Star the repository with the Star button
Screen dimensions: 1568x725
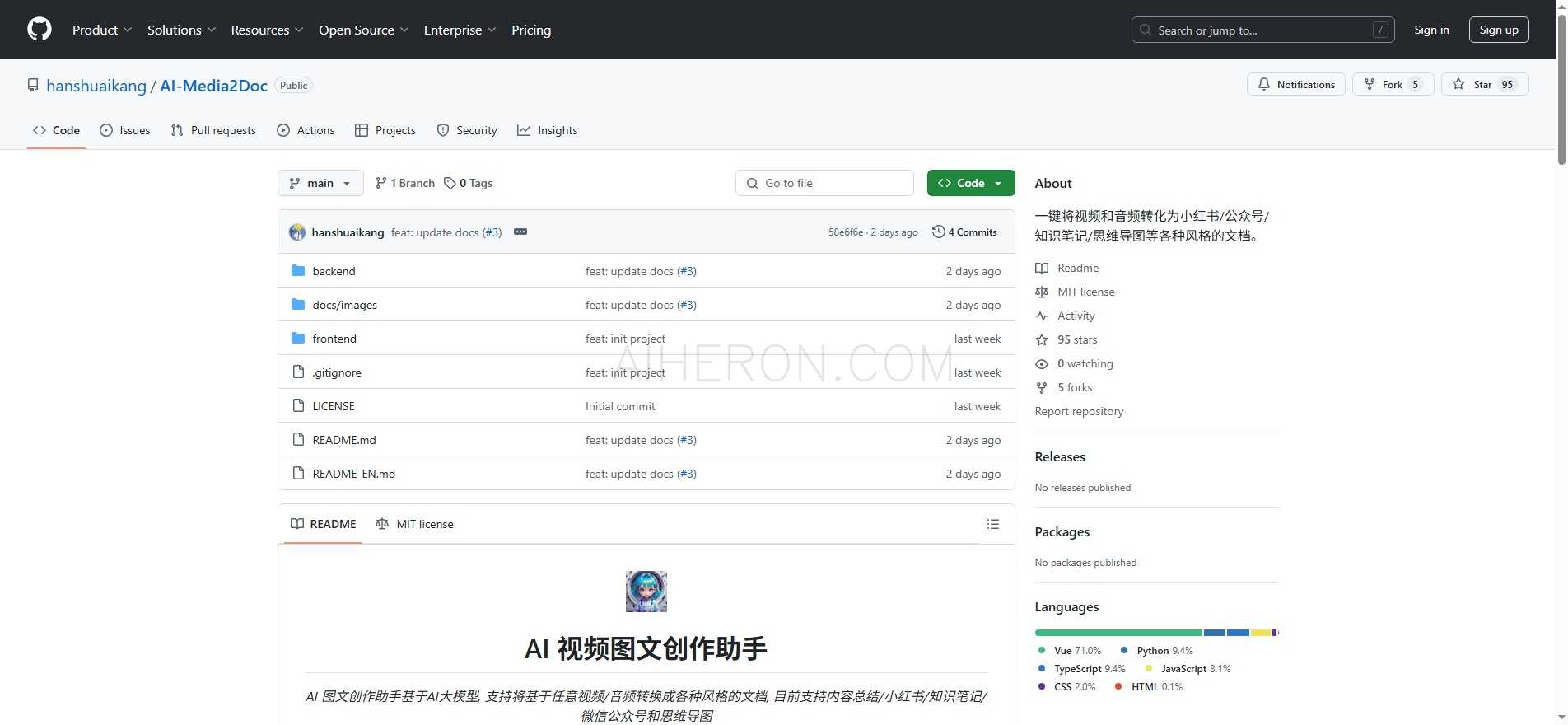point(1485,84)
